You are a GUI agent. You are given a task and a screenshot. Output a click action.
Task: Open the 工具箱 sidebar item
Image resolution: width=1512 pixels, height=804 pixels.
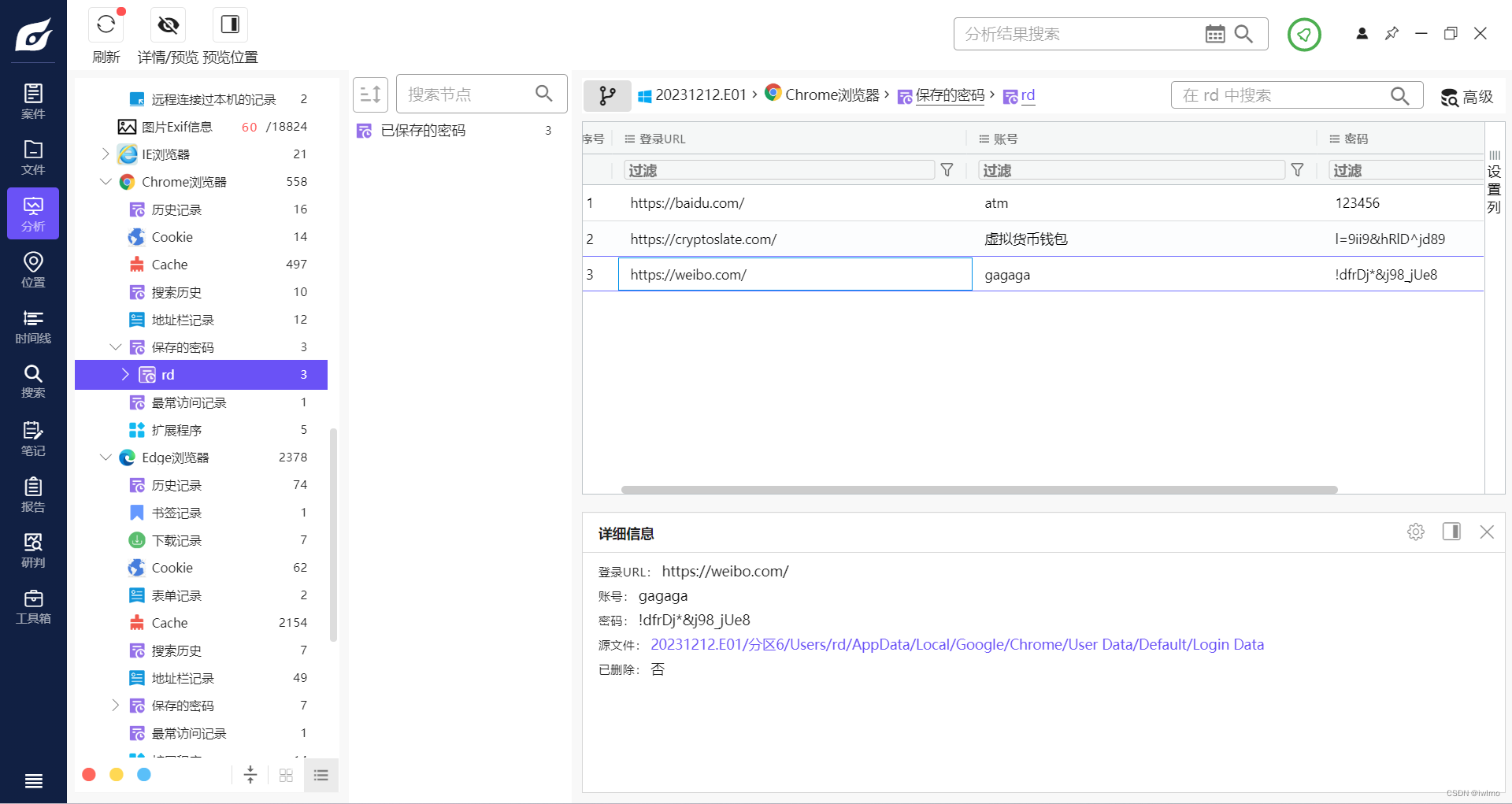point(33,606)
